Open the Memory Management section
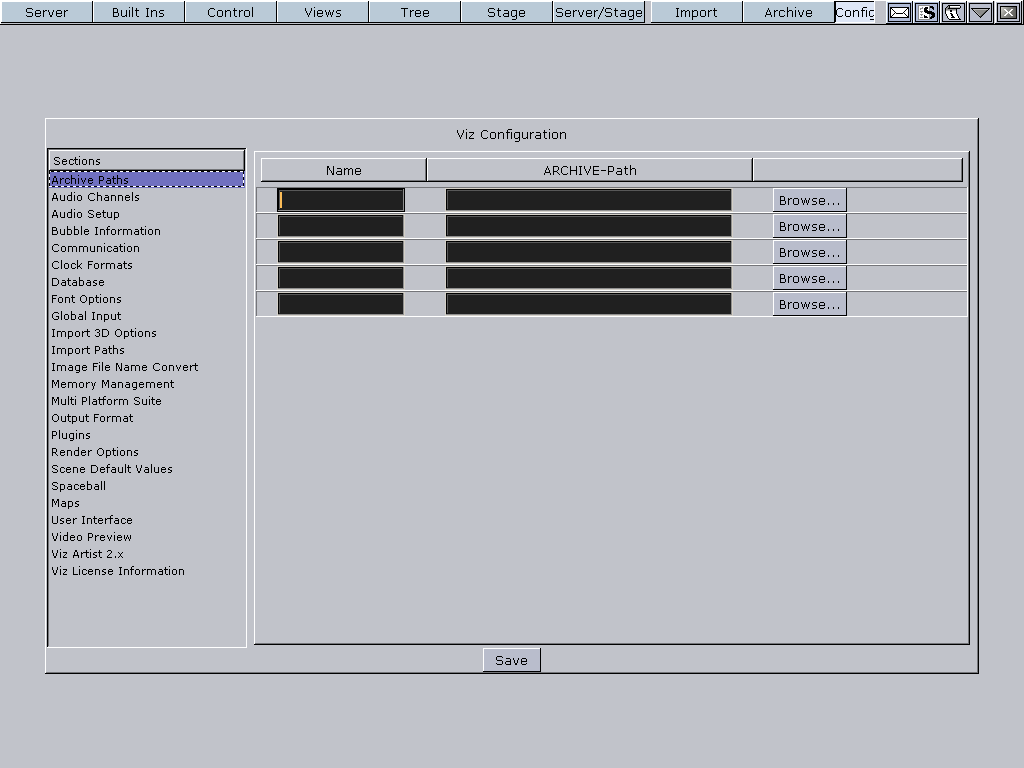 click(x=112, y=384)
